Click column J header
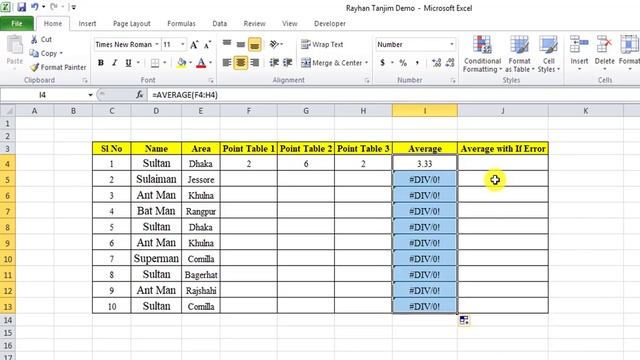Viewport: 640px width, 360px height. [x=503, y=111]
